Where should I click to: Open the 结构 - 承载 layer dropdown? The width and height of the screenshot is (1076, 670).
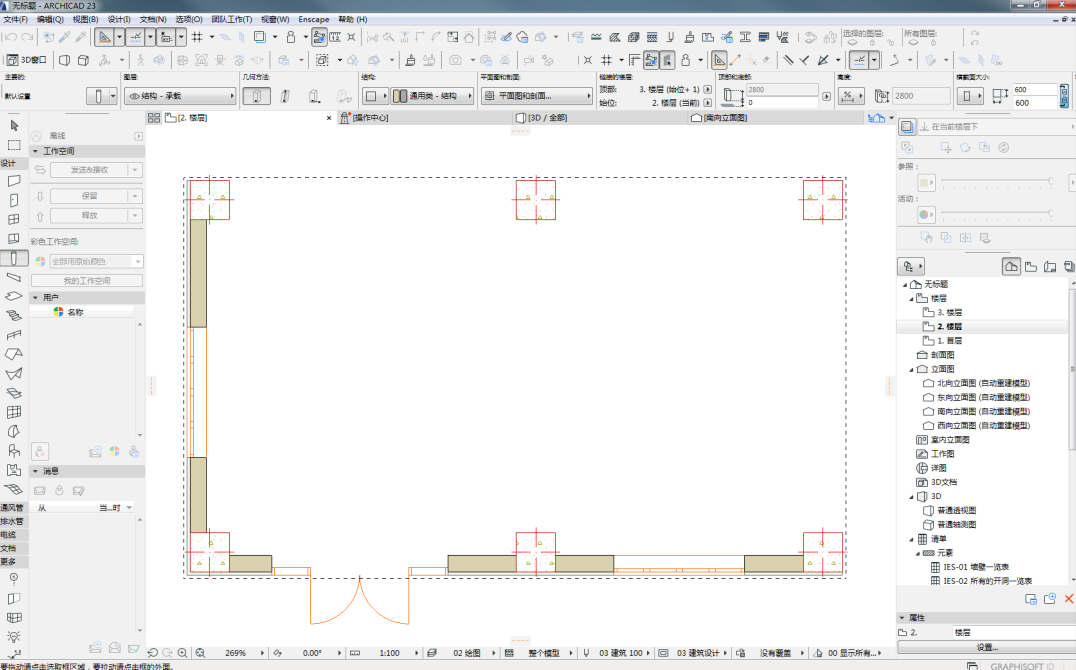pos(180,96)
